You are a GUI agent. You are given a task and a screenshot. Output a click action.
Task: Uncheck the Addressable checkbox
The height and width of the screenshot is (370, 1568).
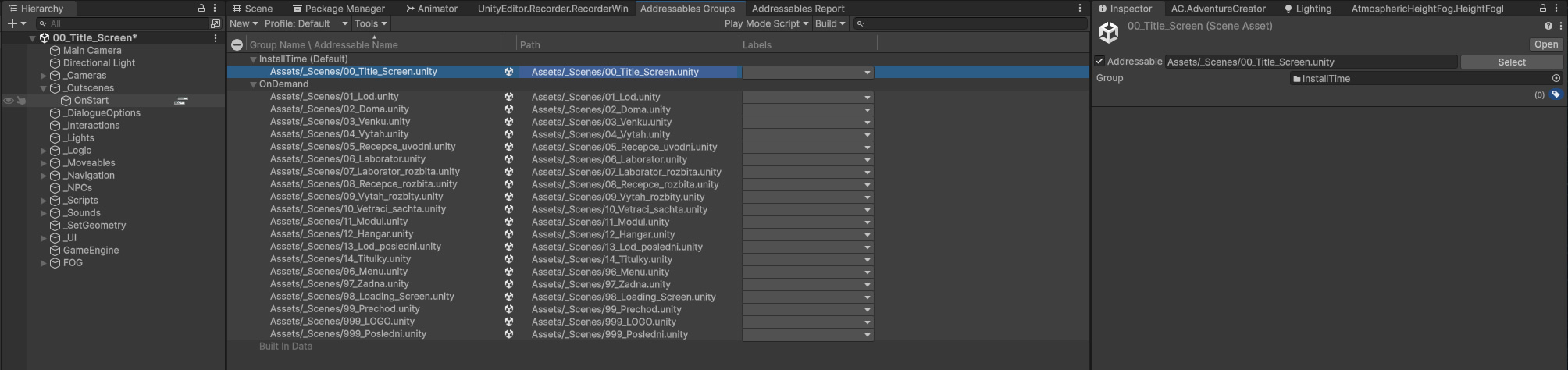point(1099,62)
